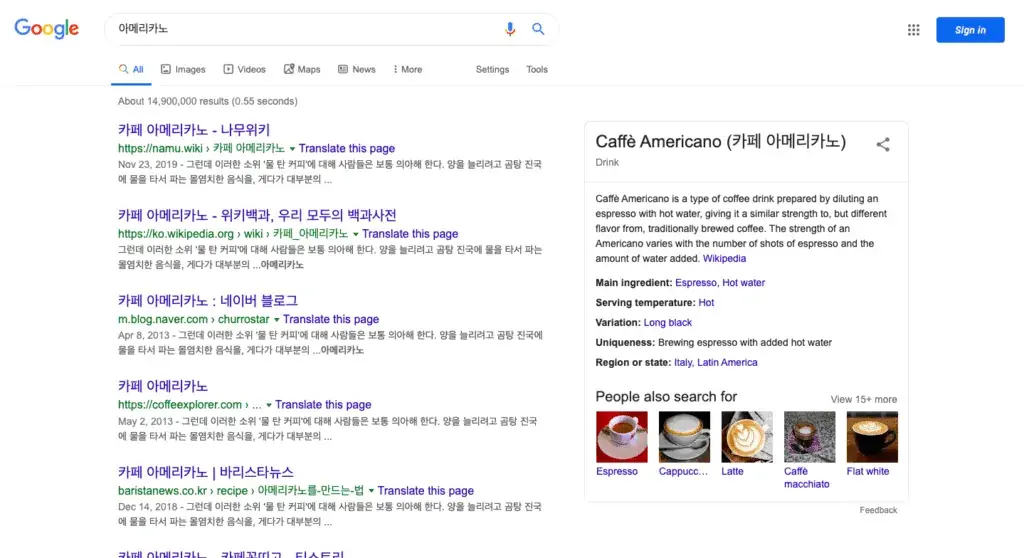Open the Wikipedia source link in knowledge panel
The height and width of the screenshot is (558, 1024).
point(724,259)
